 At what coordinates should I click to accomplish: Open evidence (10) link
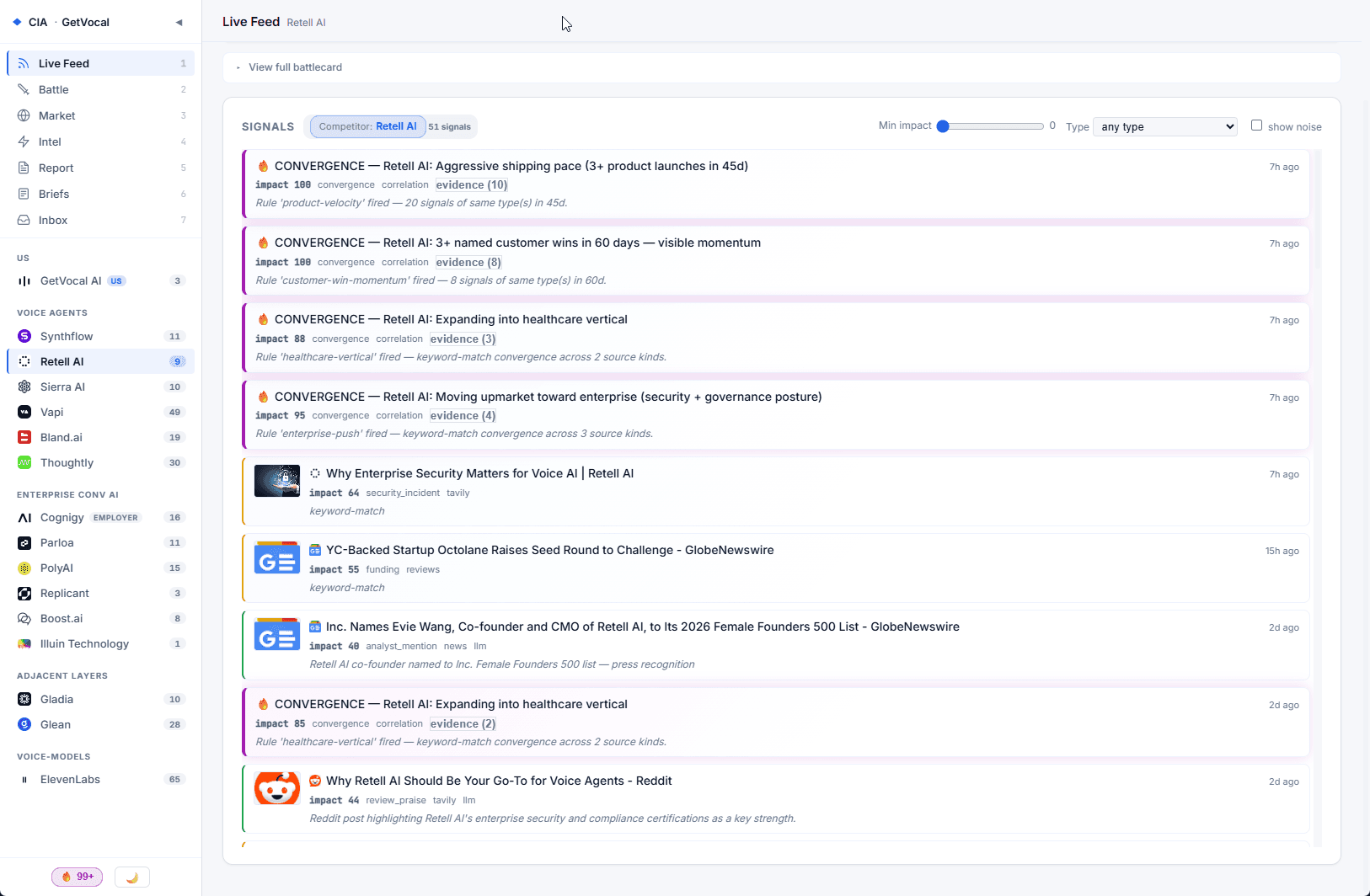click(472, 185)
